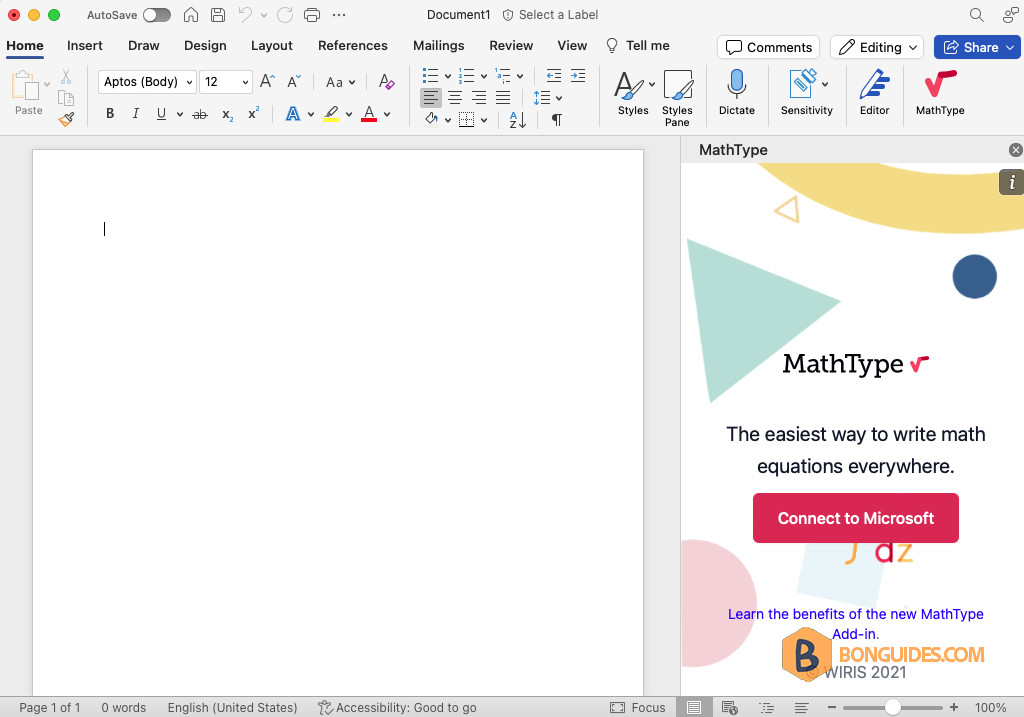Click Connect to Microsoft button
The image size is (1024, 717).
click(x=856, y=518)
